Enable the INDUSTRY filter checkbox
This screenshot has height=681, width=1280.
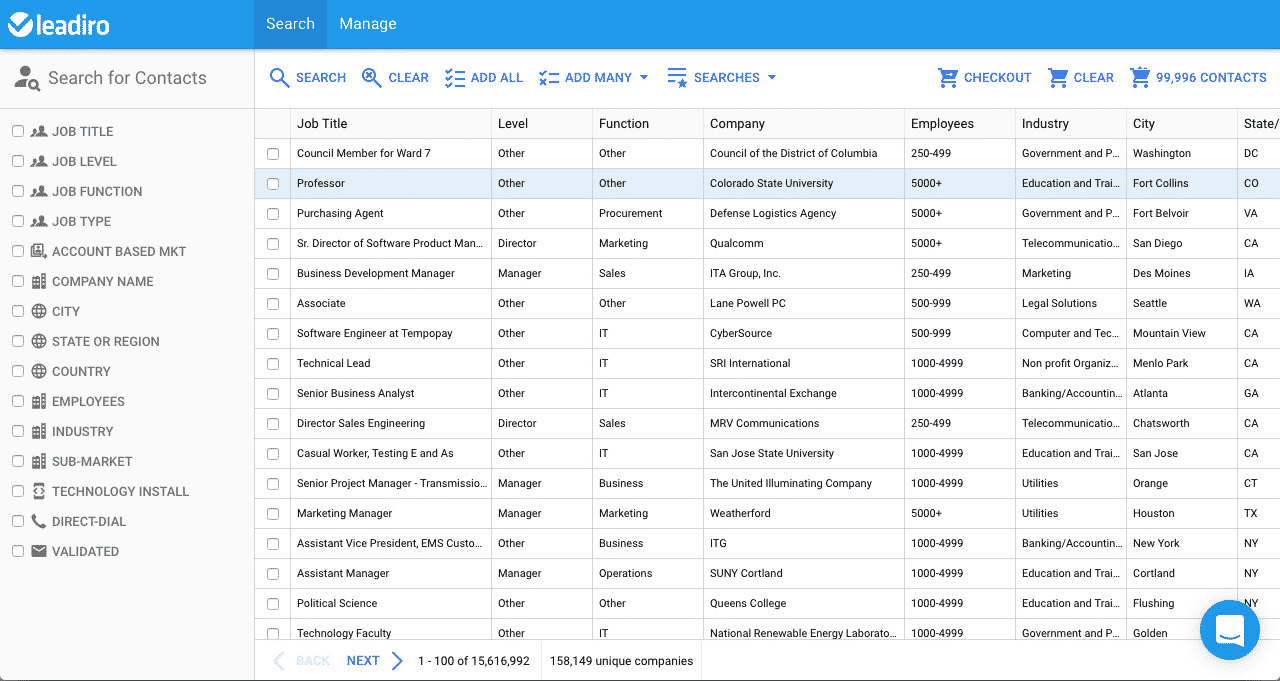pos(18,431)
